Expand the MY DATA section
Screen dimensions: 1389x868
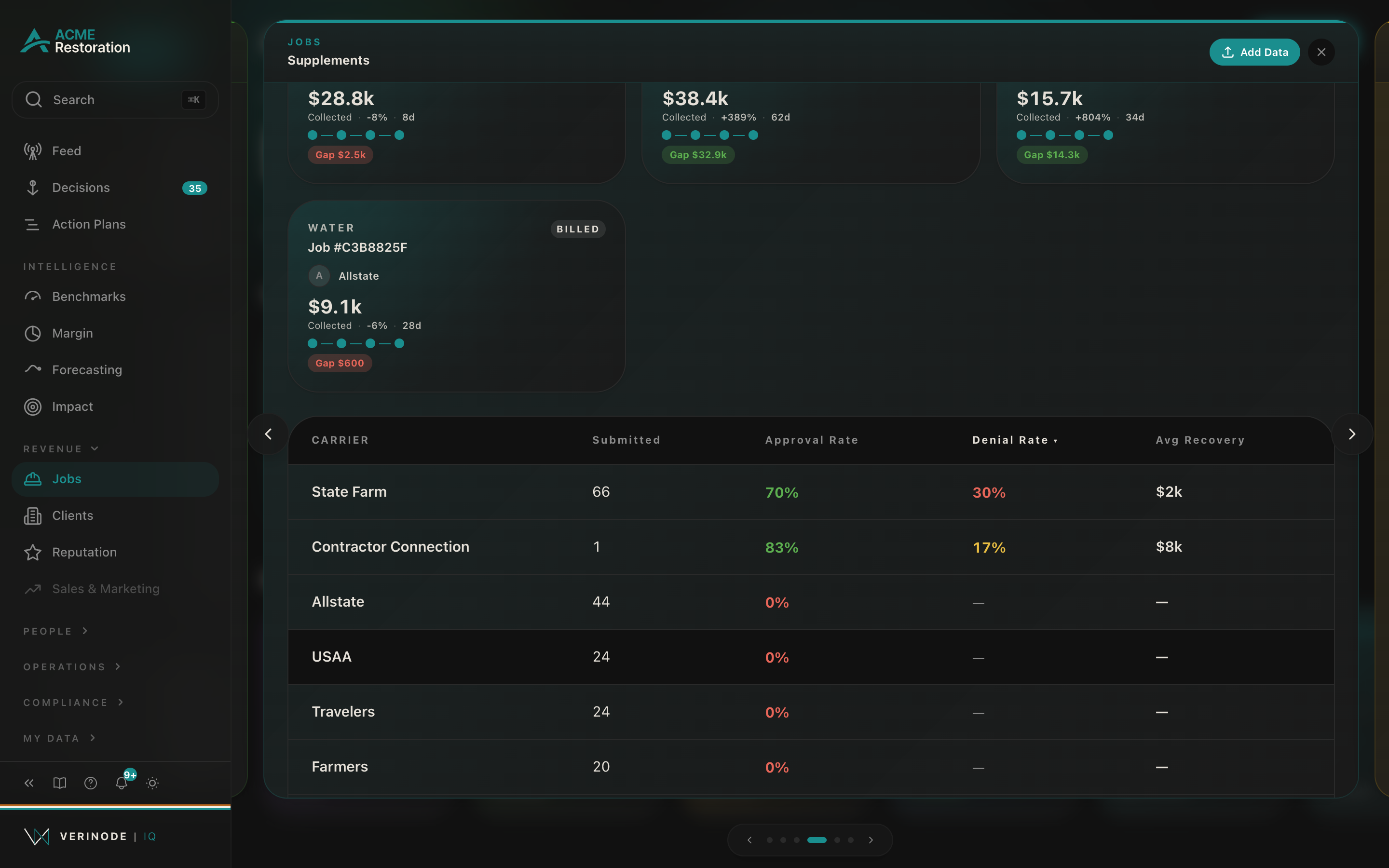click(59, 738)
